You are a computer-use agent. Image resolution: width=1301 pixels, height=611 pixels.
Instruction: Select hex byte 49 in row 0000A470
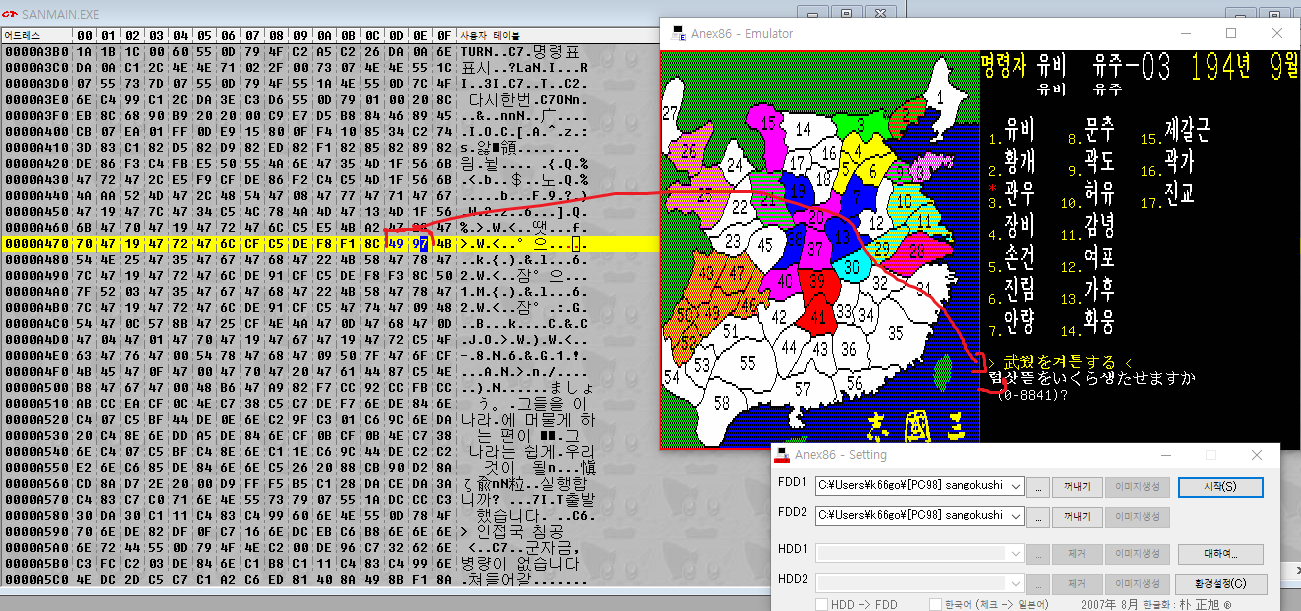(396, 243)
